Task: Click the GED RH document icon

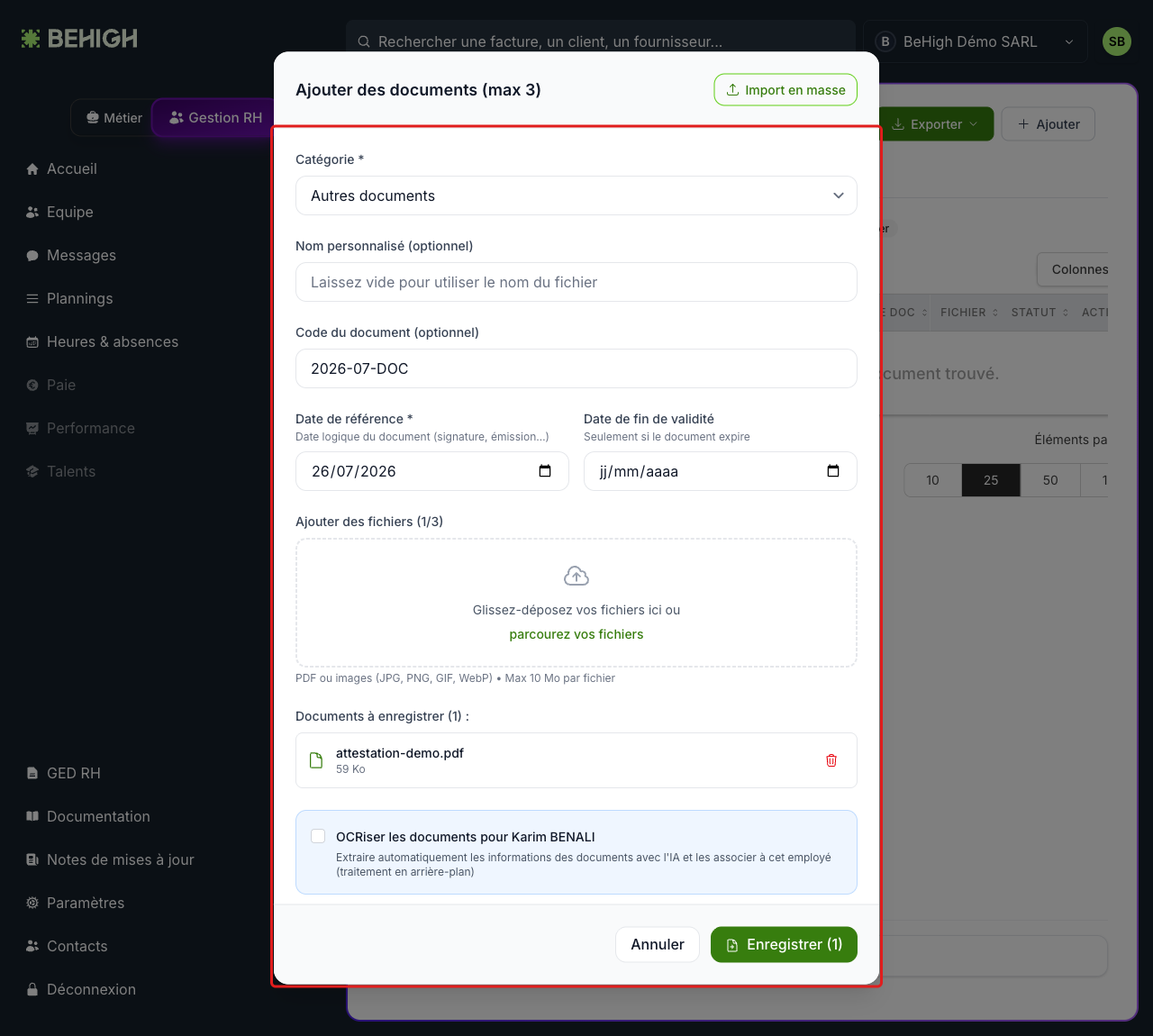Action: point(32,773)
